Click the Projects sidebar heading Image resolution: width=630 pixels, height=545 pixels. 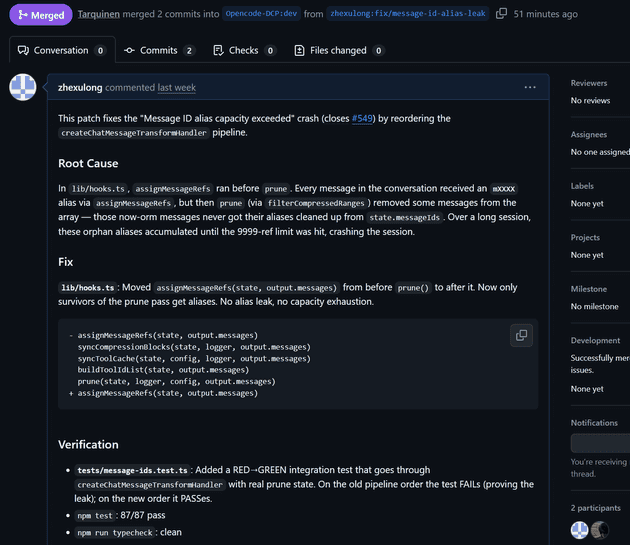pos(585,238)
